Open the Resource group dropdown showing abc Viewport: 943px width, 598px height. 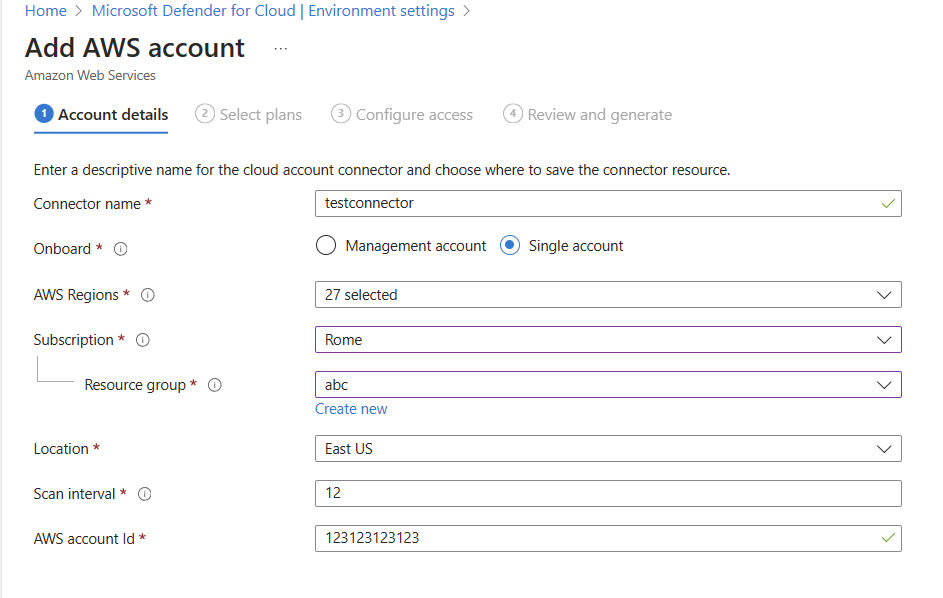click(607, 385)
